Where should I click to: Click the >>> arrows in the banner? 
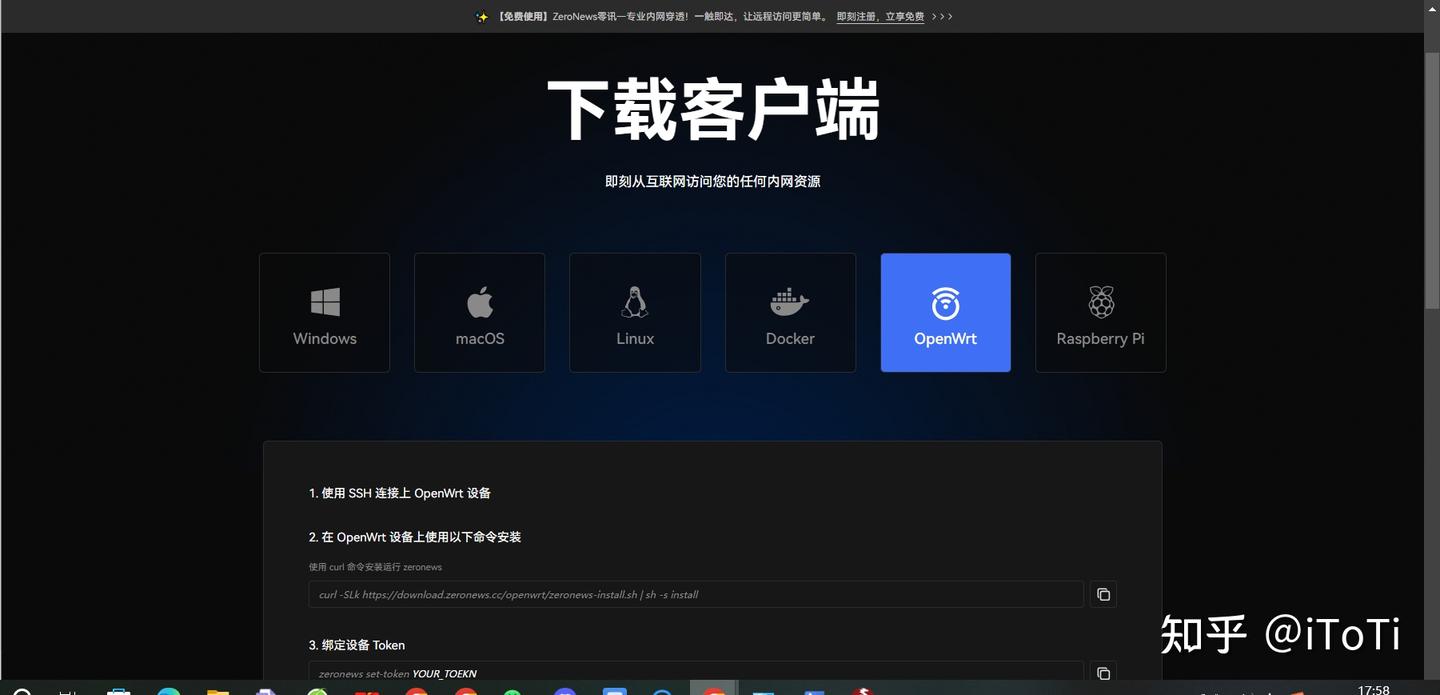tap(944, 16)
